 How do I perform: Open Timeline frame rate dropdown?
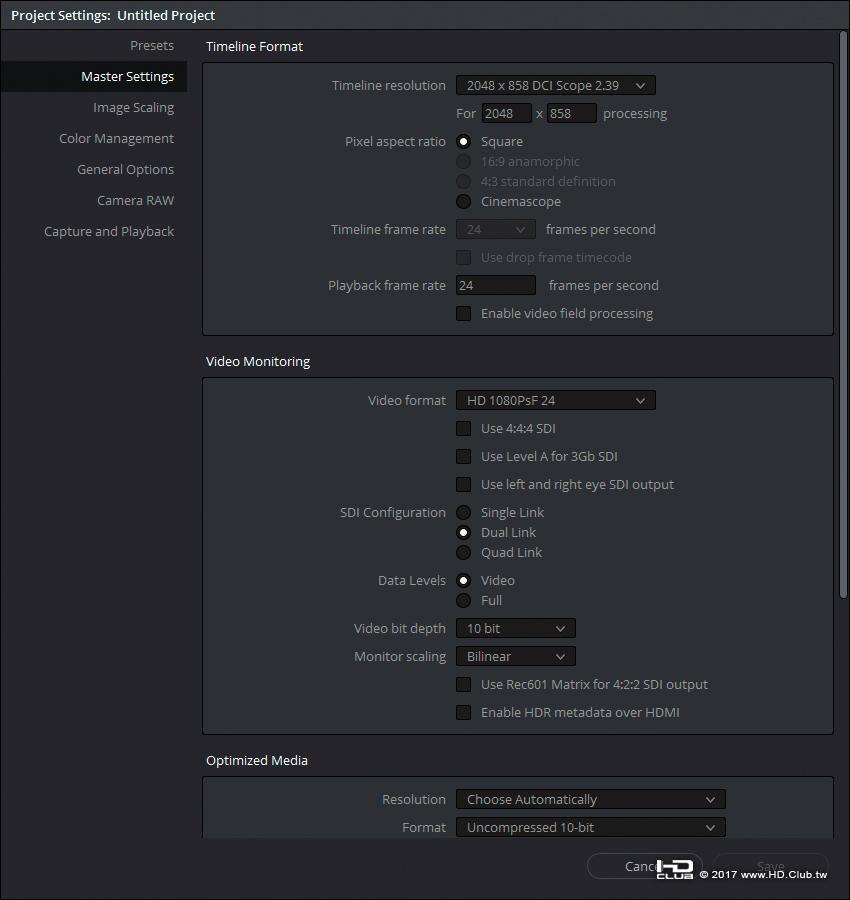coord(496,230)
